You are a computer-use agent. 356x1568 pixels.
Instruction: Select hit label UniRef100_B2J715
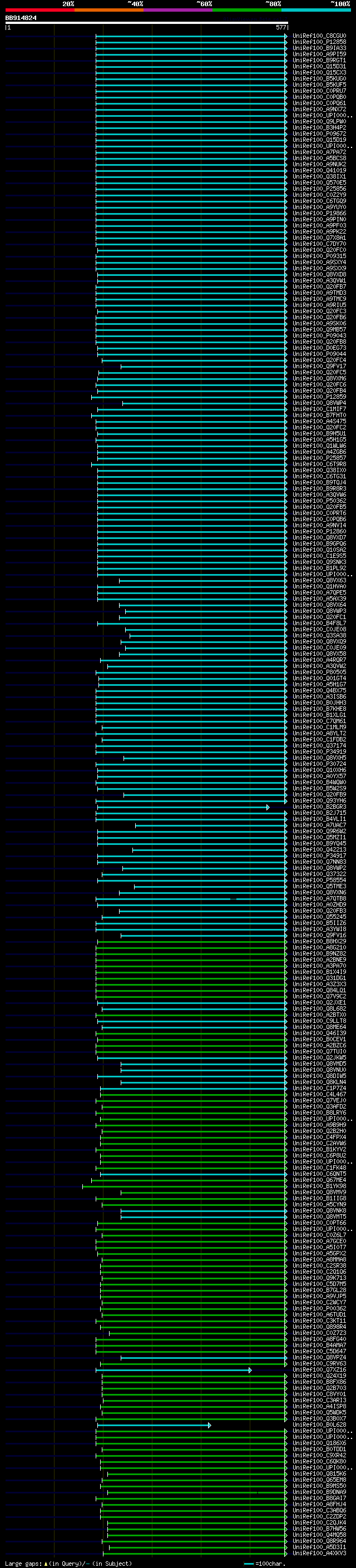tap(319, 813)
